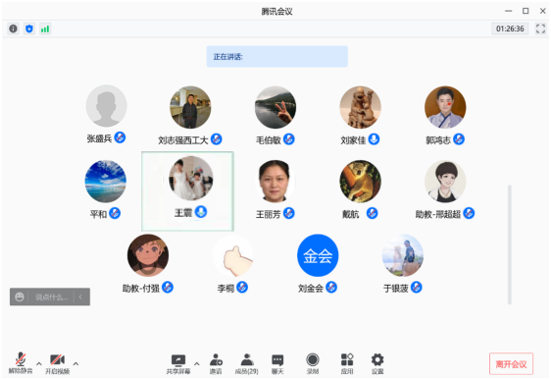
Task: Open members list 成员(29)
Action: pos(247,364)
